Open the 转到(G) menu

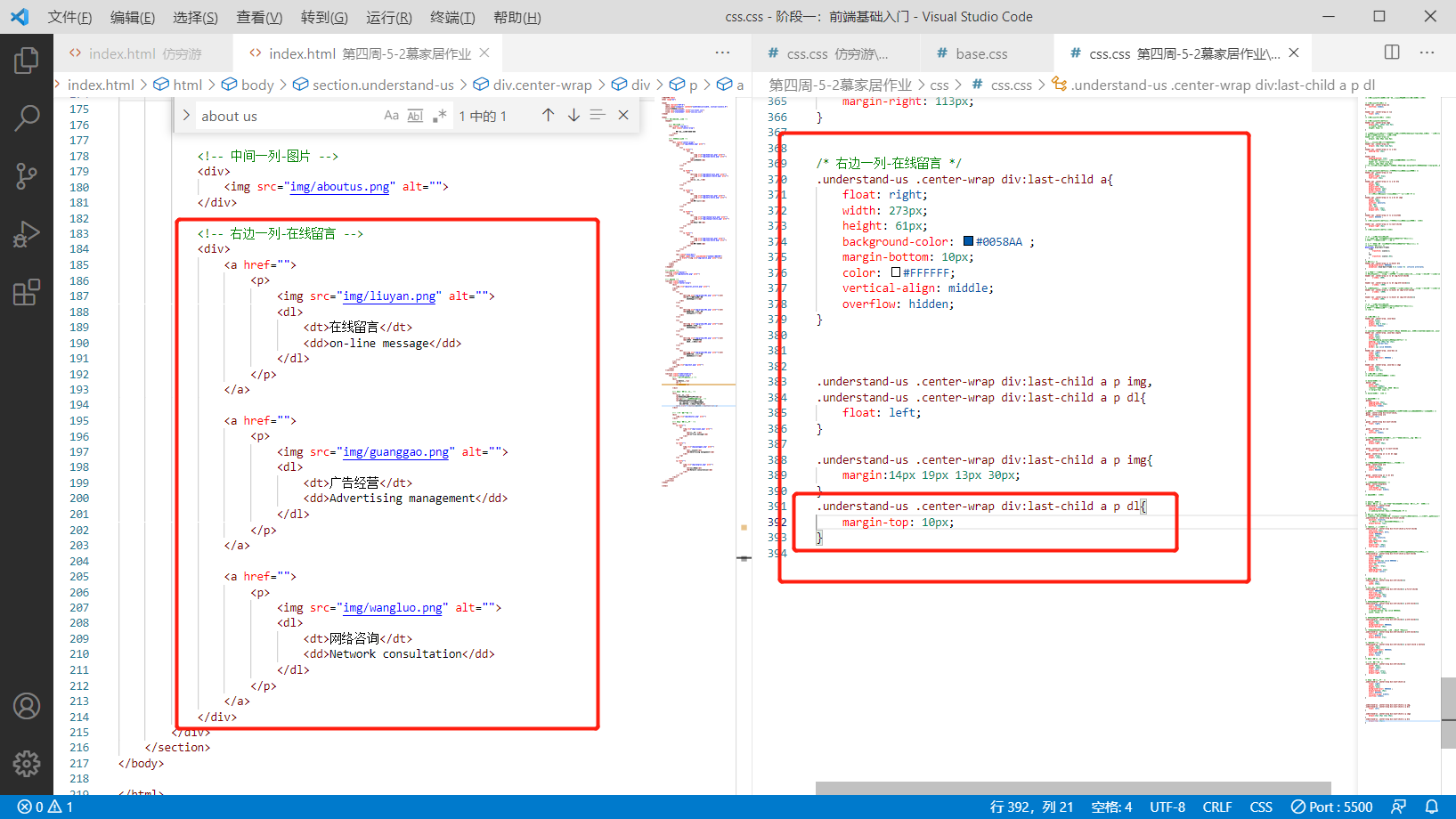point(324,17)
